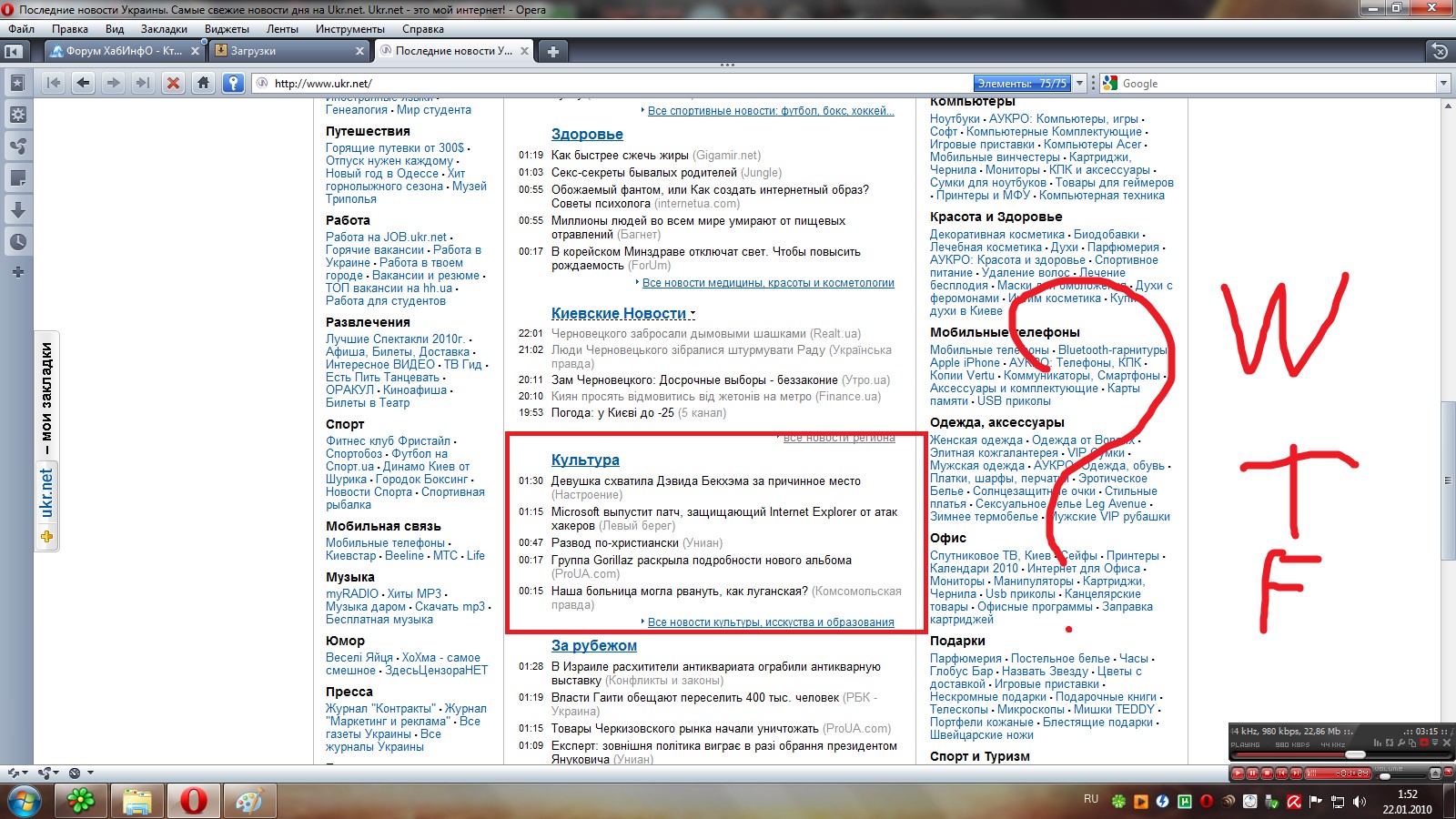Pause playback in the media player

coord(1252,773)
